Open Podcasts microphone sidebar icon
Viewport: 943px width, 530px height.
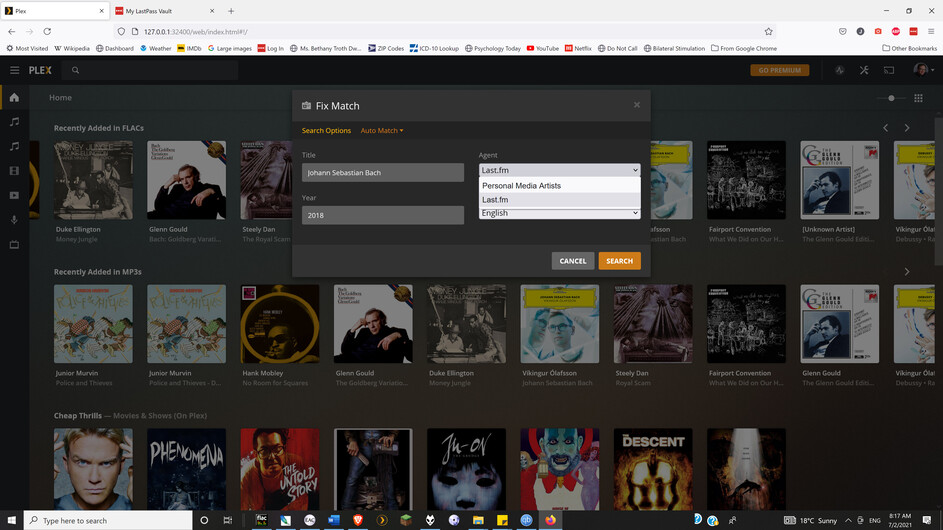click(x=14, y=220)
